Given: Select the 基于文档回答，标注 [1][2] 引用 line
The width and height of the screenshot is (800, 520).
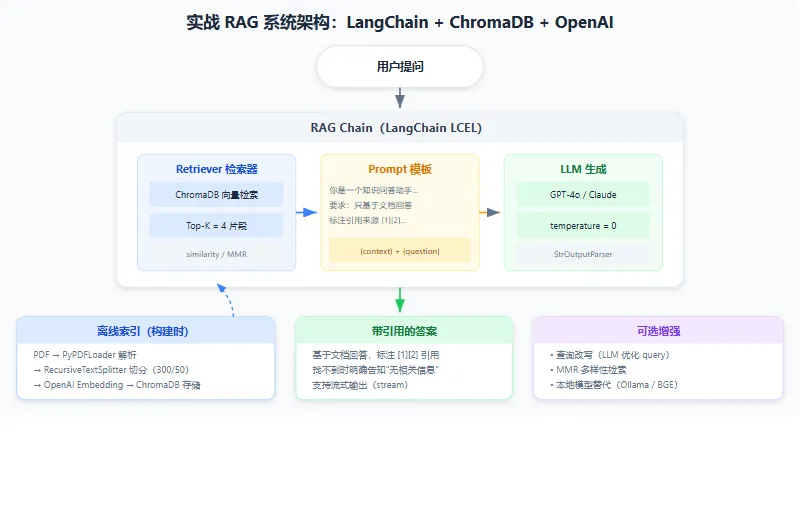Looking at the screenshot, I should coord(376,355).
